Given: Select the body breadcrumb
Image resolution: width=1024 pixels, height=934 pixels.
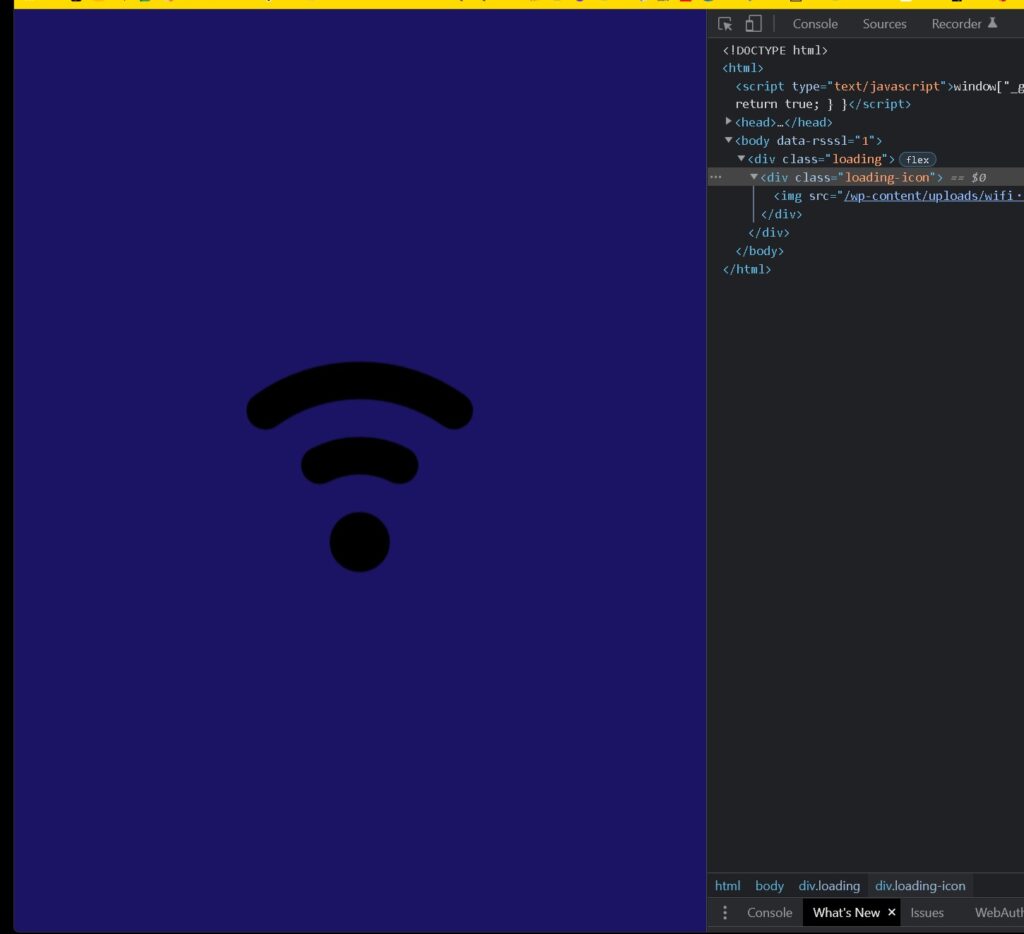Looking at the screenshot, I should [769, 886].
